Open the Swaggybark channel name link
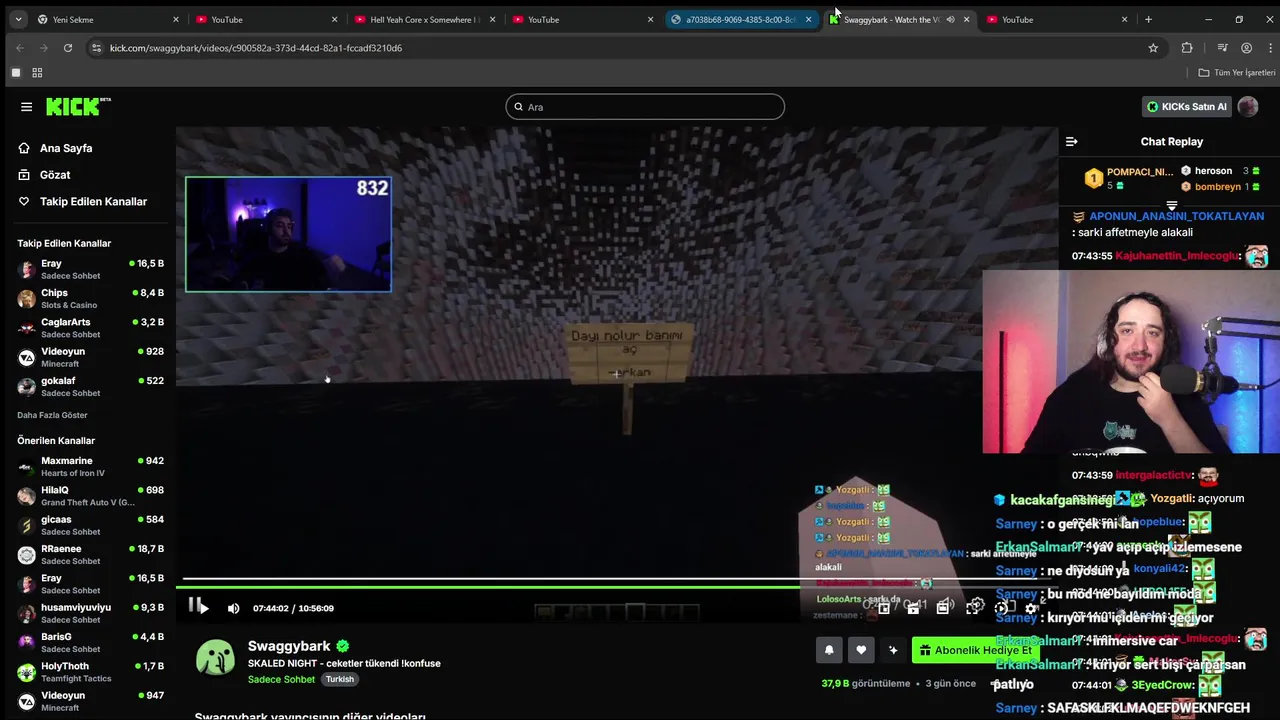This screenshot has height=720, width=1280. tap(289, 646)
